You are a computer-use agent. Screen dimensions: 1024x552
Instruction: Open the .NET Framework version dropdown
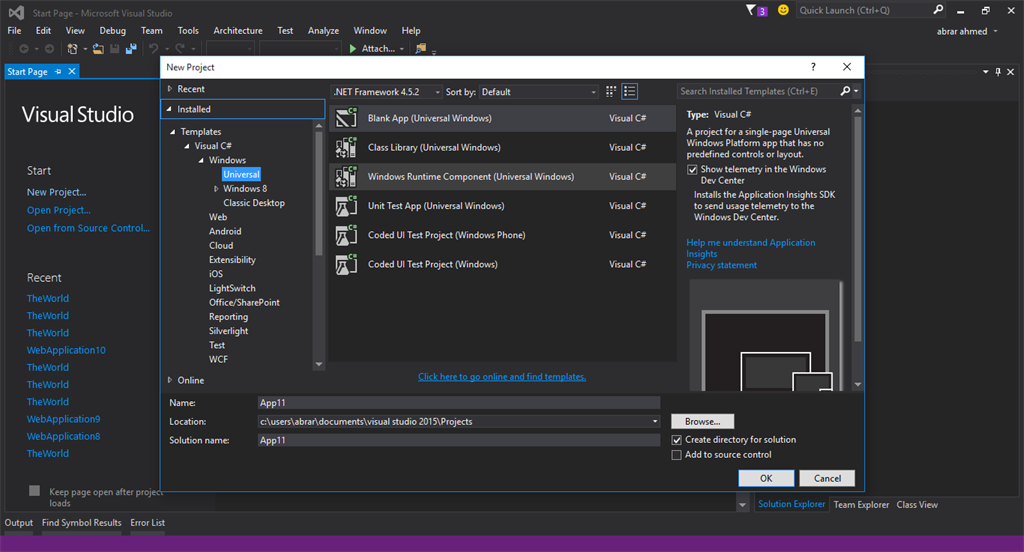point(385,92)
